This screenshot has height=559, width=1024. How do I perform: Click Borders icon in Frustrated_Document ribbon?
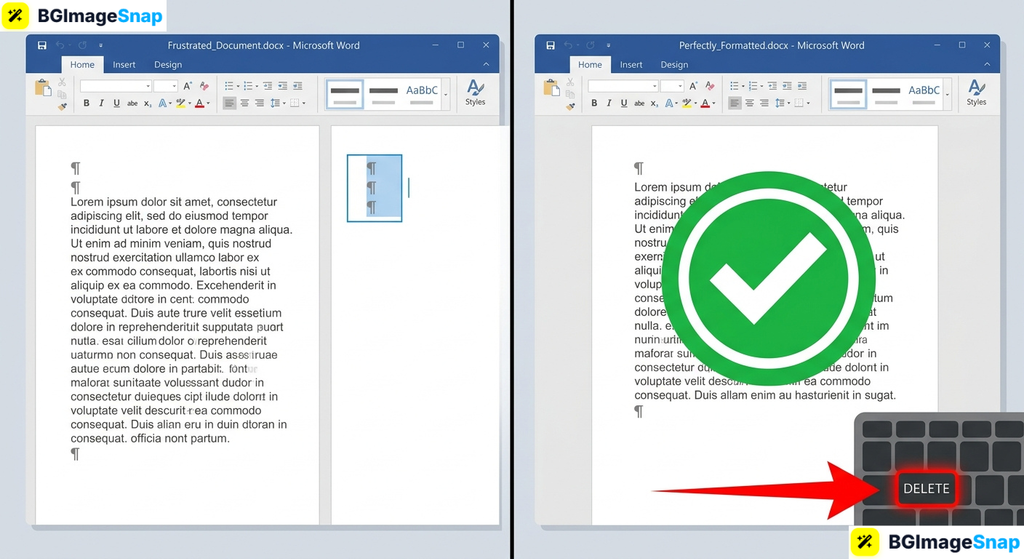(x=295, y=103)
